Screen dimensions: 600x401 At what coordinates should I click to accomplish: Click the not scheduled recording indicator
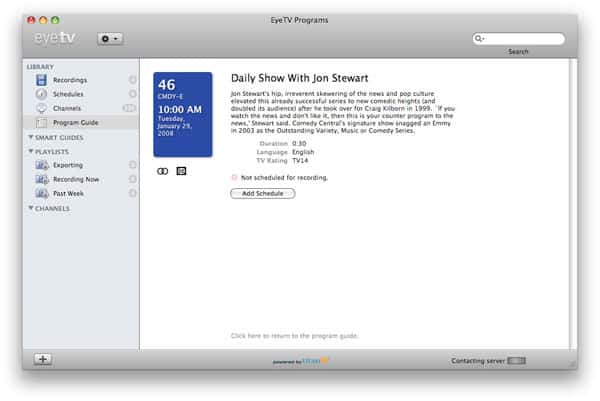[x=234, y=177]
